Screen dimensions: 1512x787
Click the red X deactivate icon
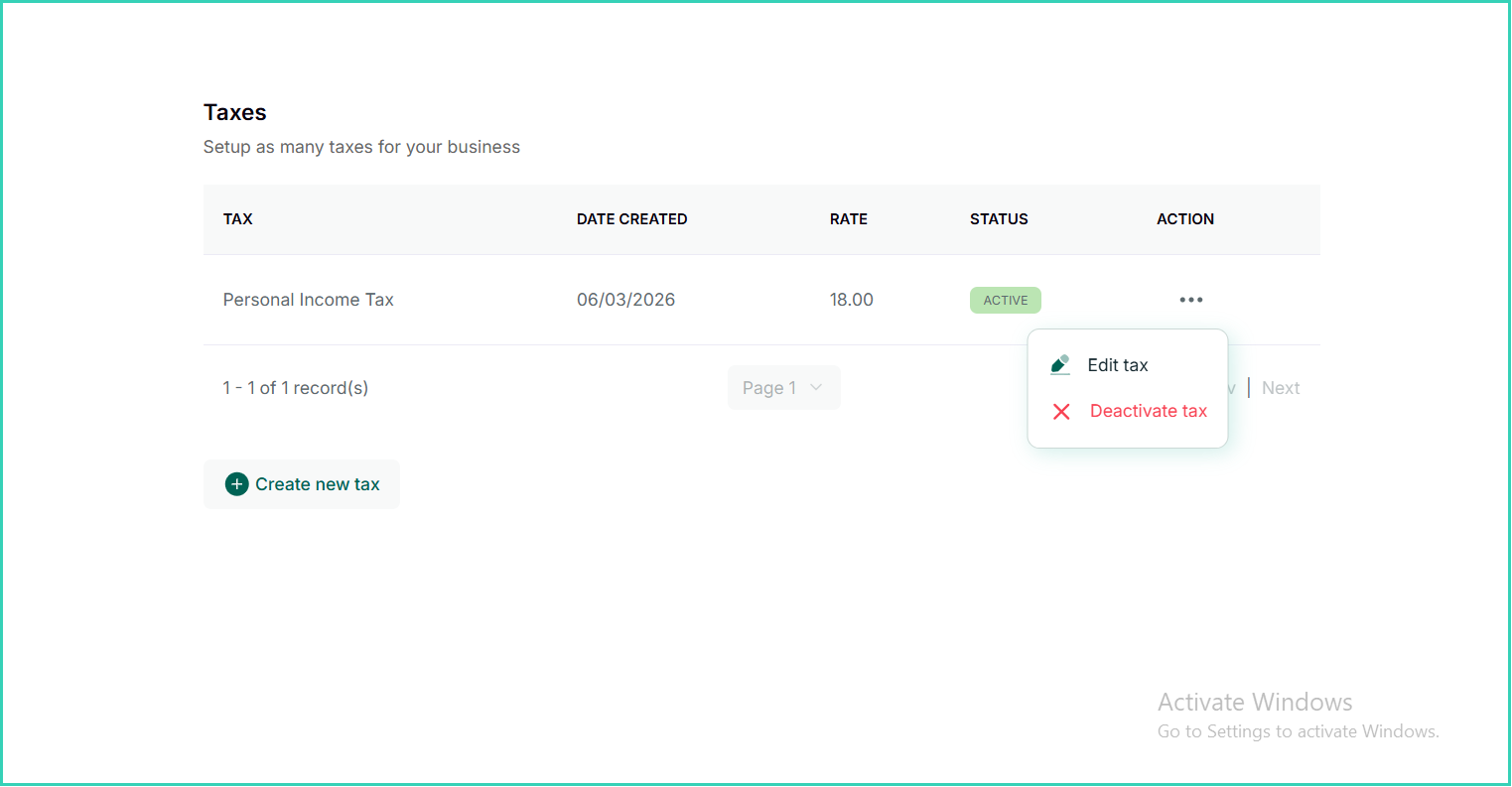click(1061, 411)
